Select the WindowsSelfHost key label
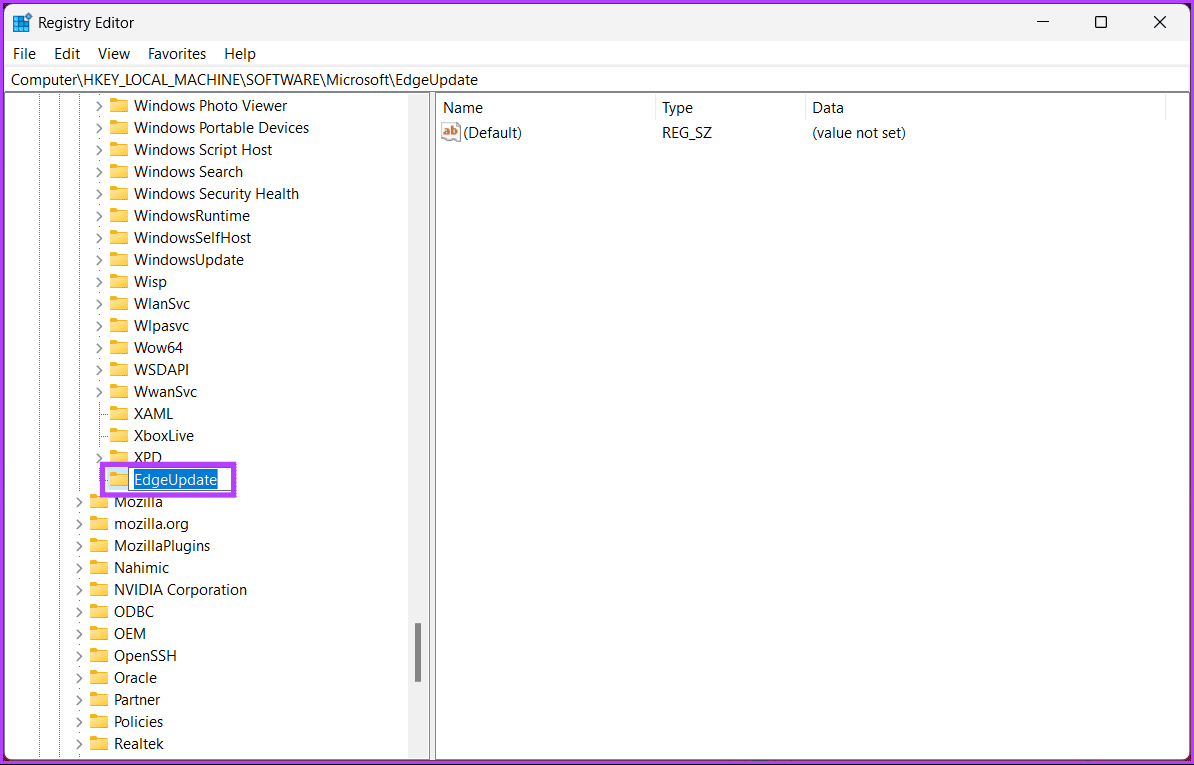Viewport: 1194px width, 765px height. tap(193, 238)
